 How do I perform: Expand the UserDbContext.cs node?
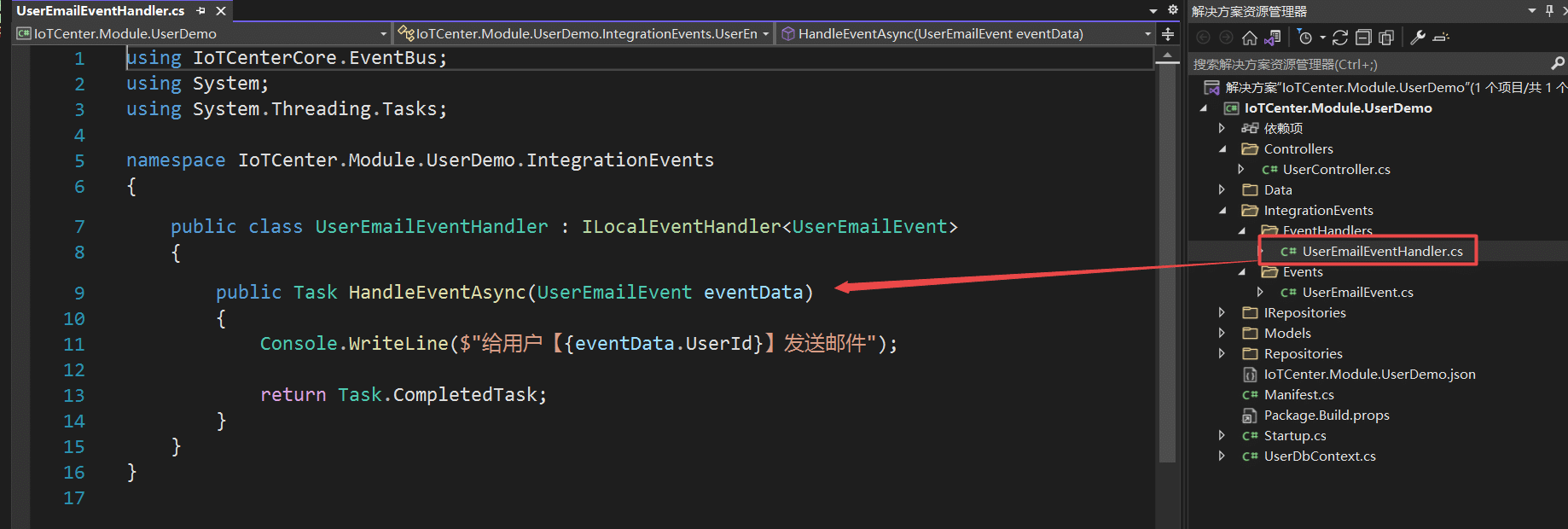1222,456
